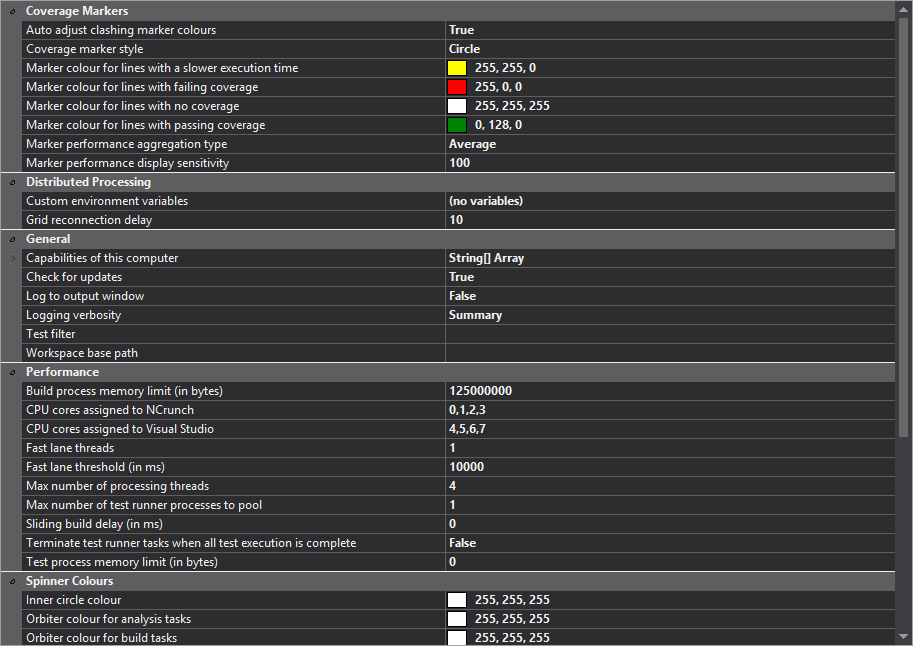This screenshot has height=646, width=913.
Task: Toggle Log to output window False value
Action: (669, 296)
